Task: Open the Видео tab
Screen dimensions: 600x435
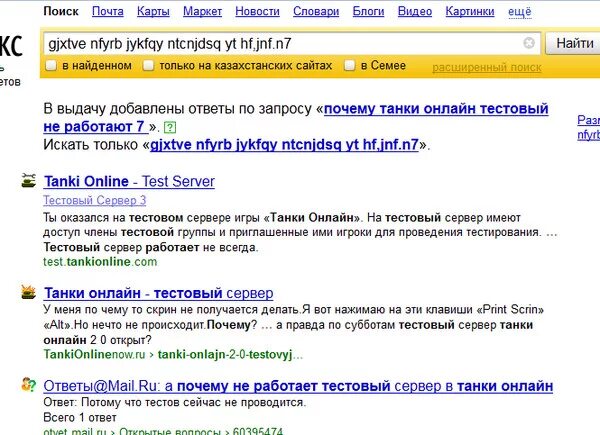Action: point(415,11)
